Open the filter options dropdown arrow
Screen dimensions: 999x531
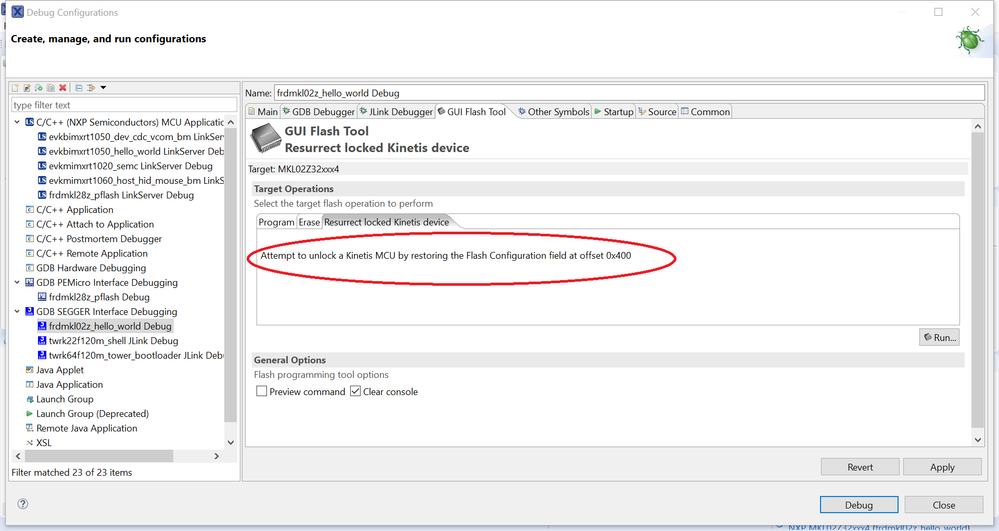coord(103,88)
